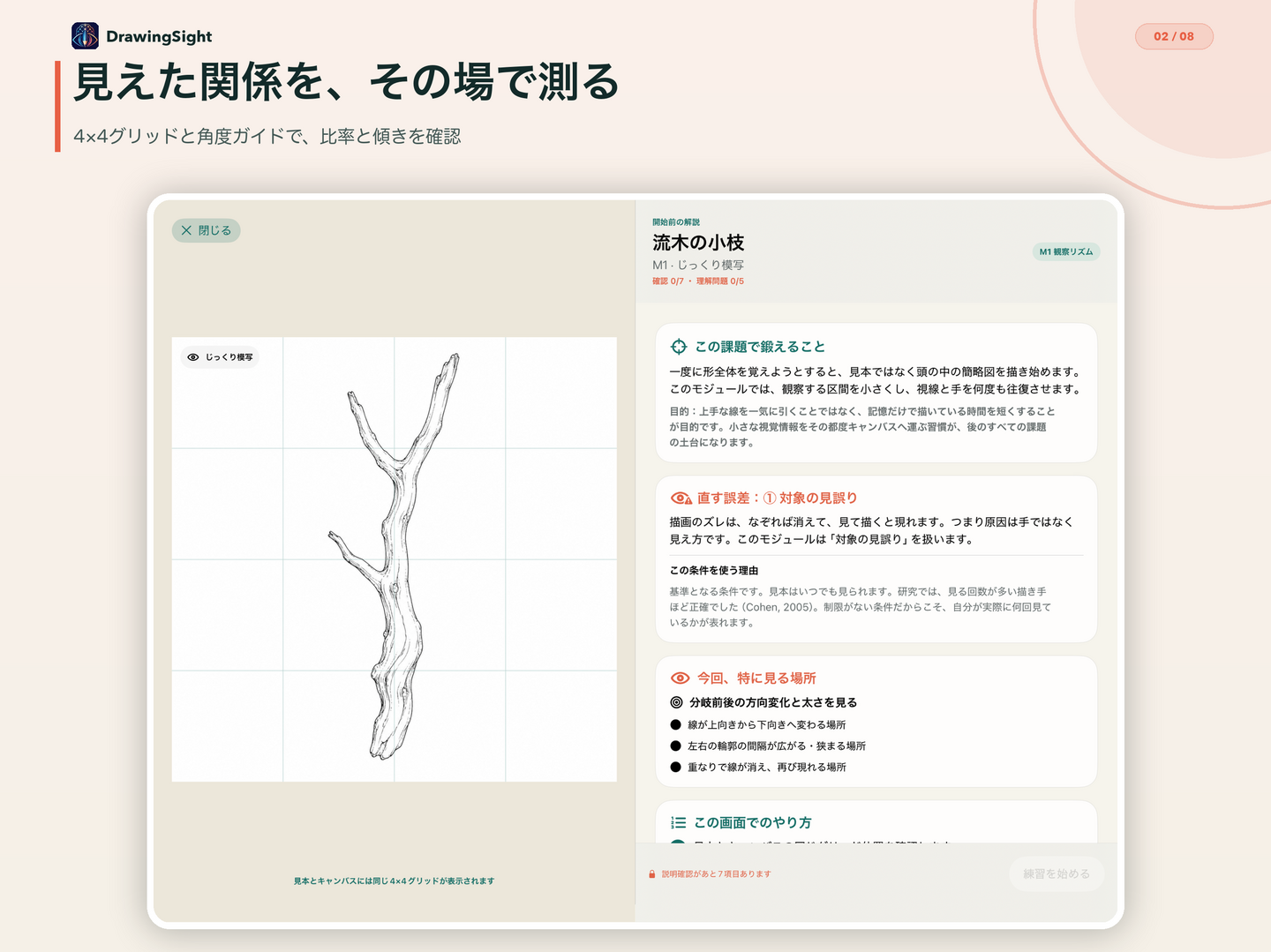Viewport: 1271px width, 952px height.
Task: Click the grid note 見本とキャンバスには同じ4×4グリッド
Action: coord(394,881)
